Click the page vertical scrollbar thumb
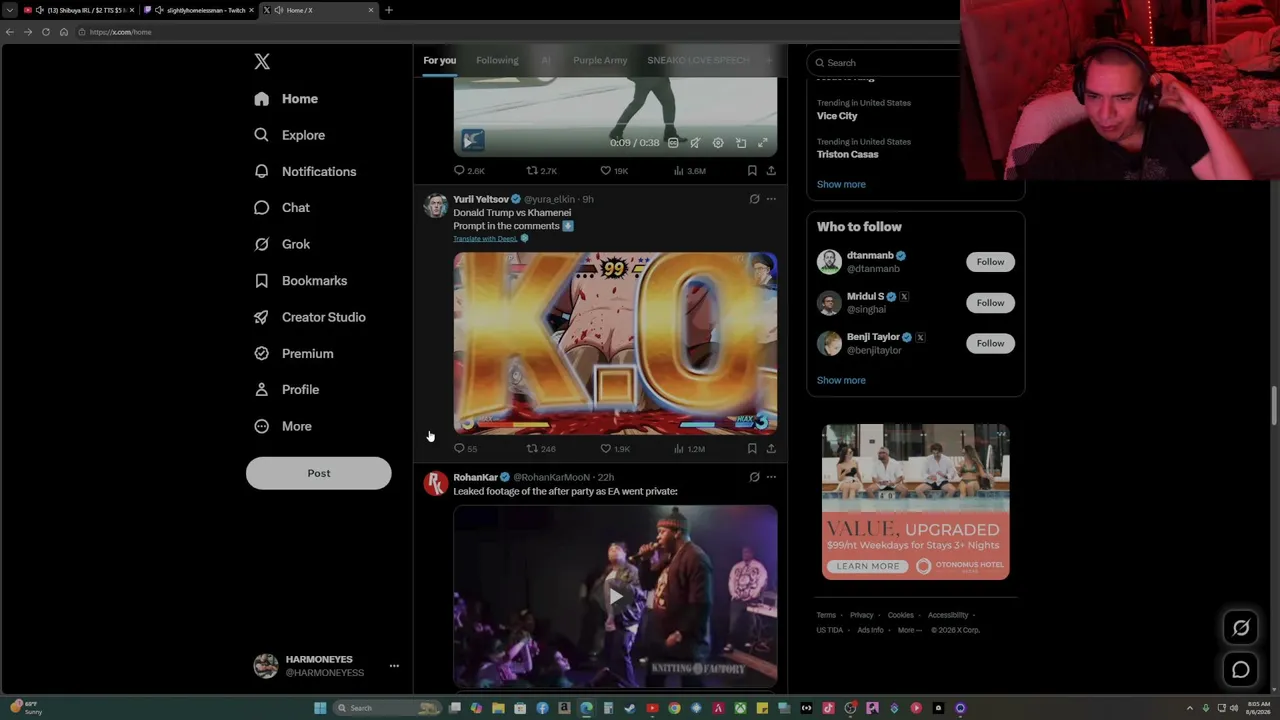The height and width of the screenshot is (720, 1280). pos(1274,406)
